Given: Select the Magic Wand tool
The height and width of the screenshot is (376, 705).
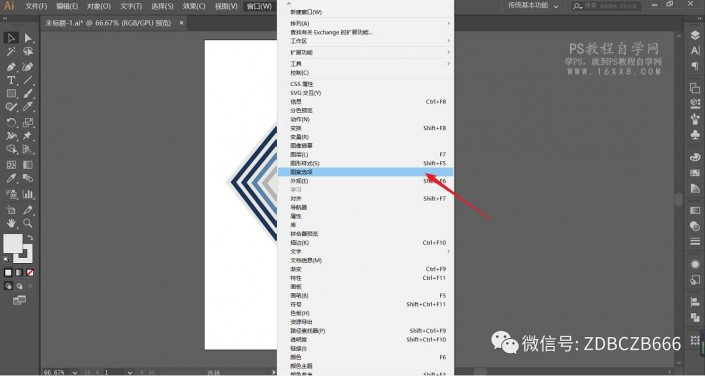Looking at the screenshot, I should coord(11,52).
